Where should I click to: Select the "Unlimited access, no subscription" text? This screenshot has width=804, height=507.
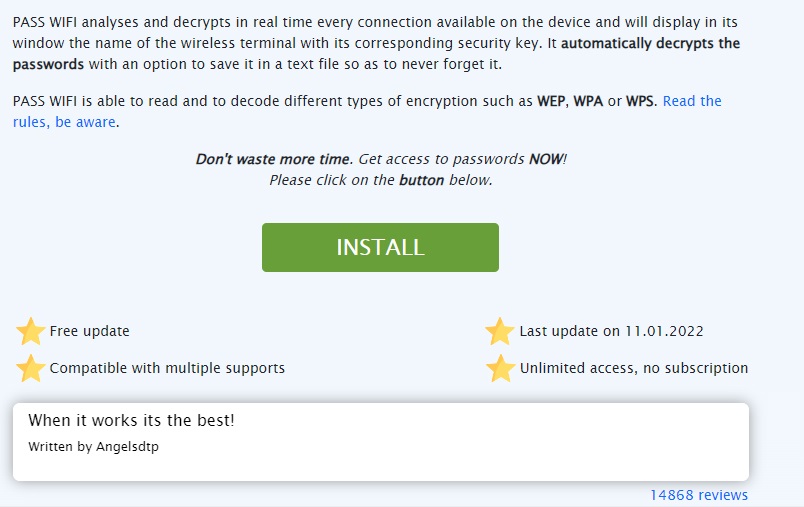point(634,368)
